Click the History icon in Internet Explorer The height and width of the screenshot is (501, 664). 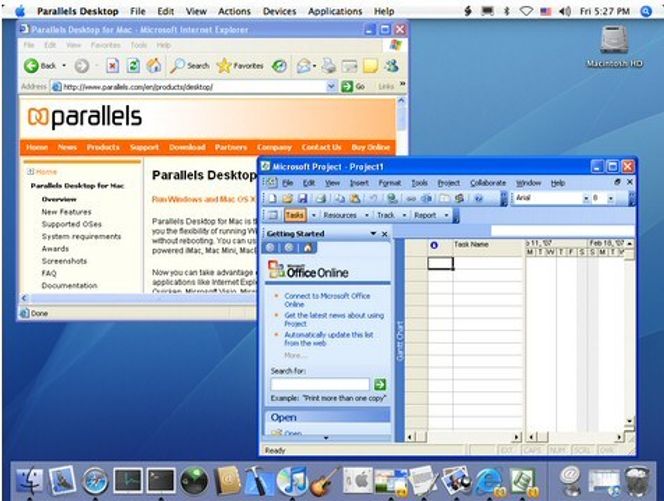pyautogui.click(x=279, y=66)
